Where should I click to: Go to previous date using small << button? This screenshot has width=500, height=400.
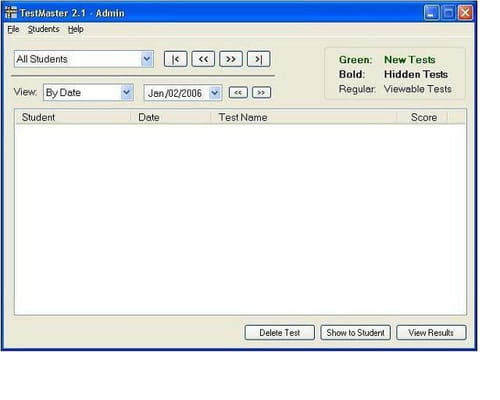(x=238, y=92)
